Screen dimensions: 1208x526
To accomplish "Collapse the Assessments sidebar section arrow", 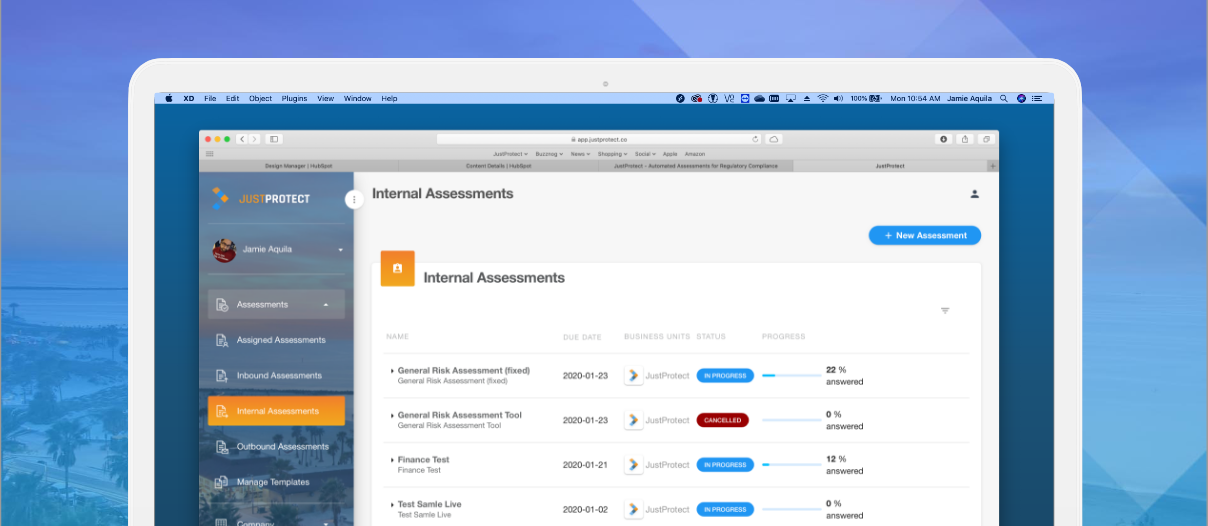I will 326,304.
